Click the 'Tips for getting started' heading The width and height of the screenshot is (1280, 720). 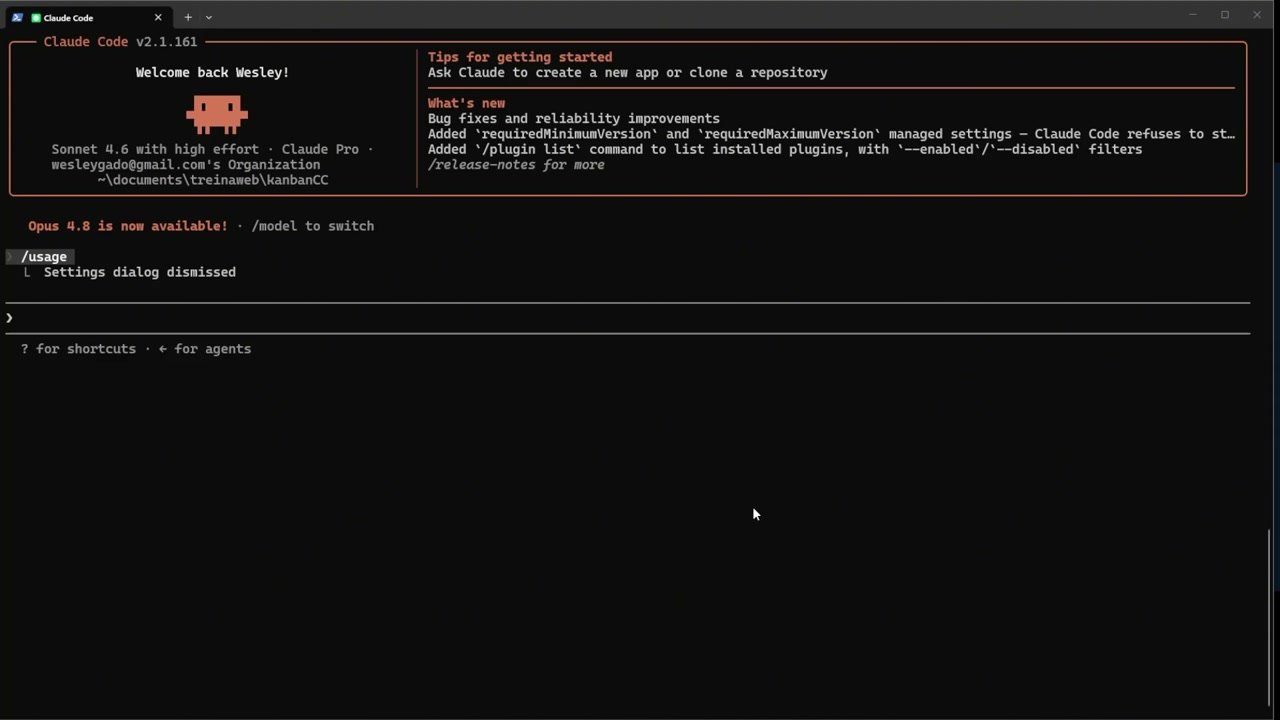click(520, 57)
